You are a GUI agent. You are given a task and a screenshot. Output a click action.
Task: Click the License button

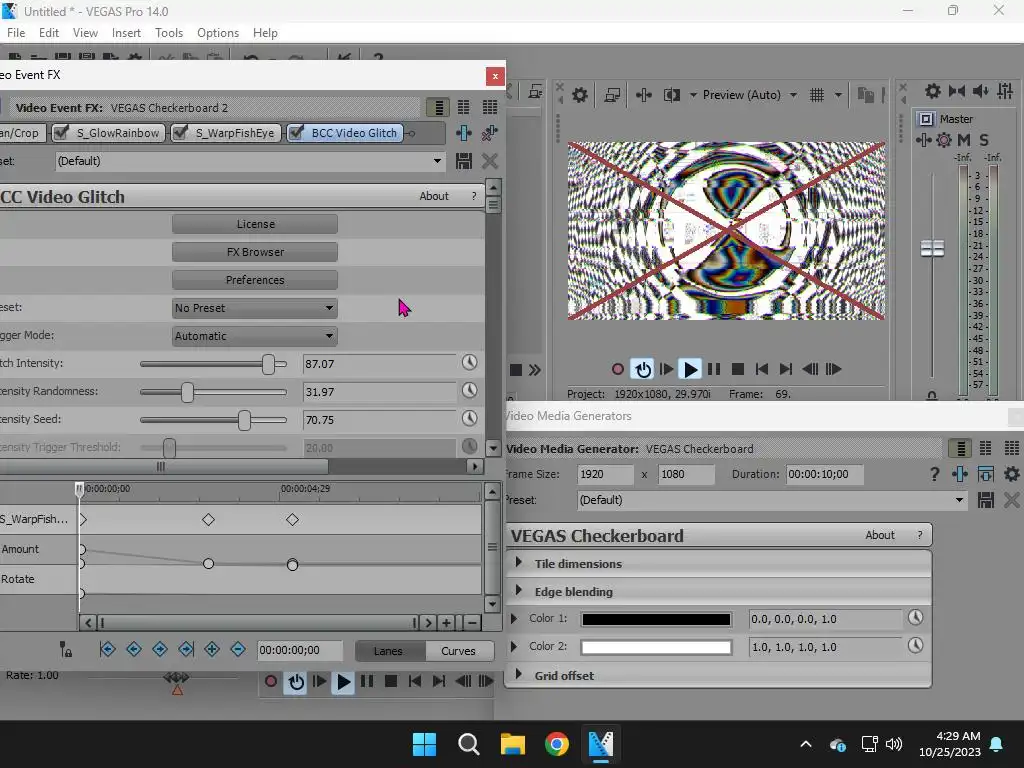click(x=255, y=224)
